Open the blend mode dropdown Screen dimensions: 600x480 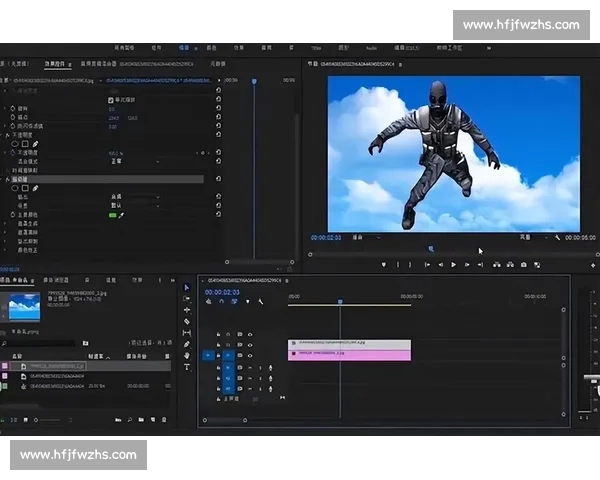[130, 161]
